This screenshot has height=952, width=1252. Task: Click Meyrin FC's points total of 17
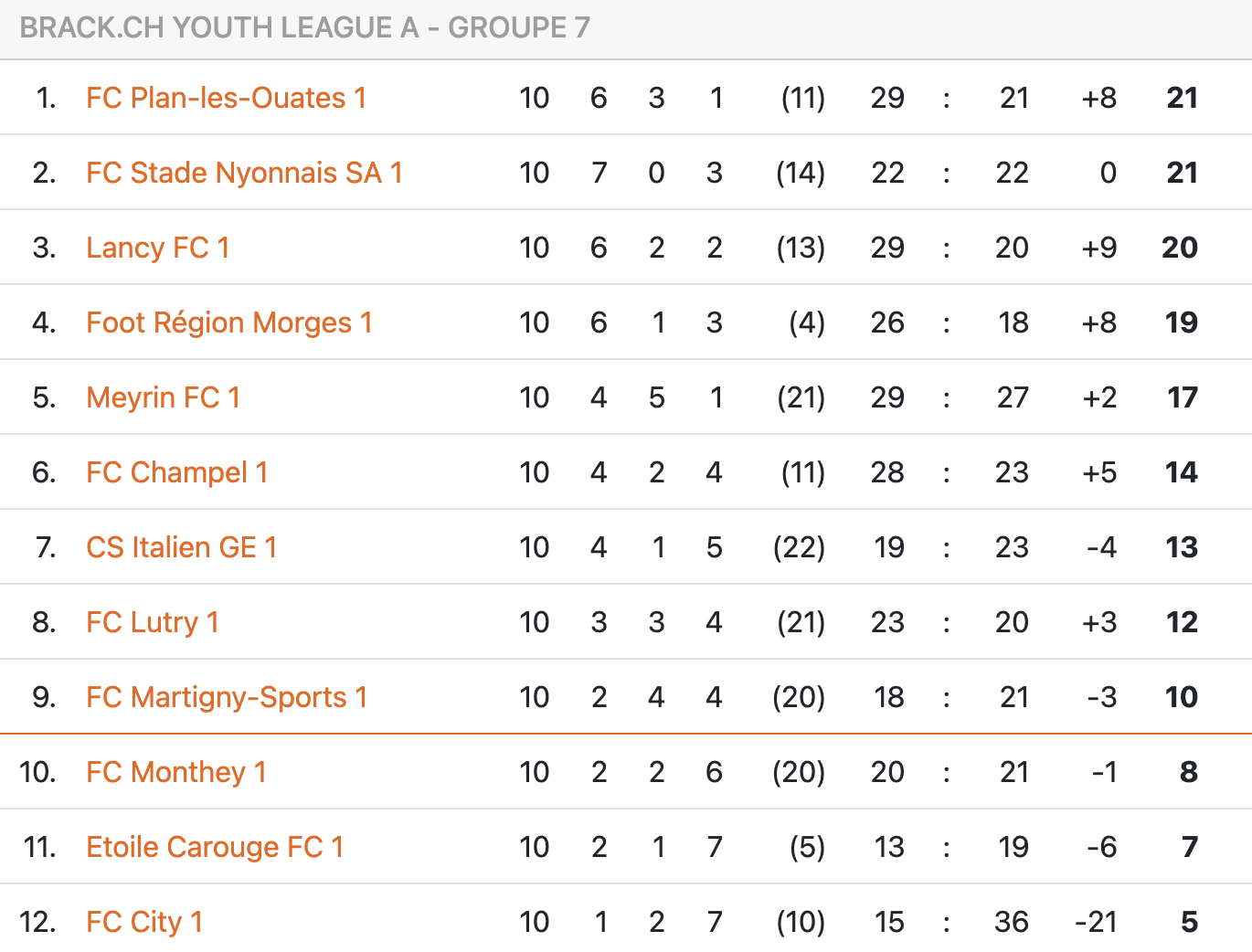1182,397
